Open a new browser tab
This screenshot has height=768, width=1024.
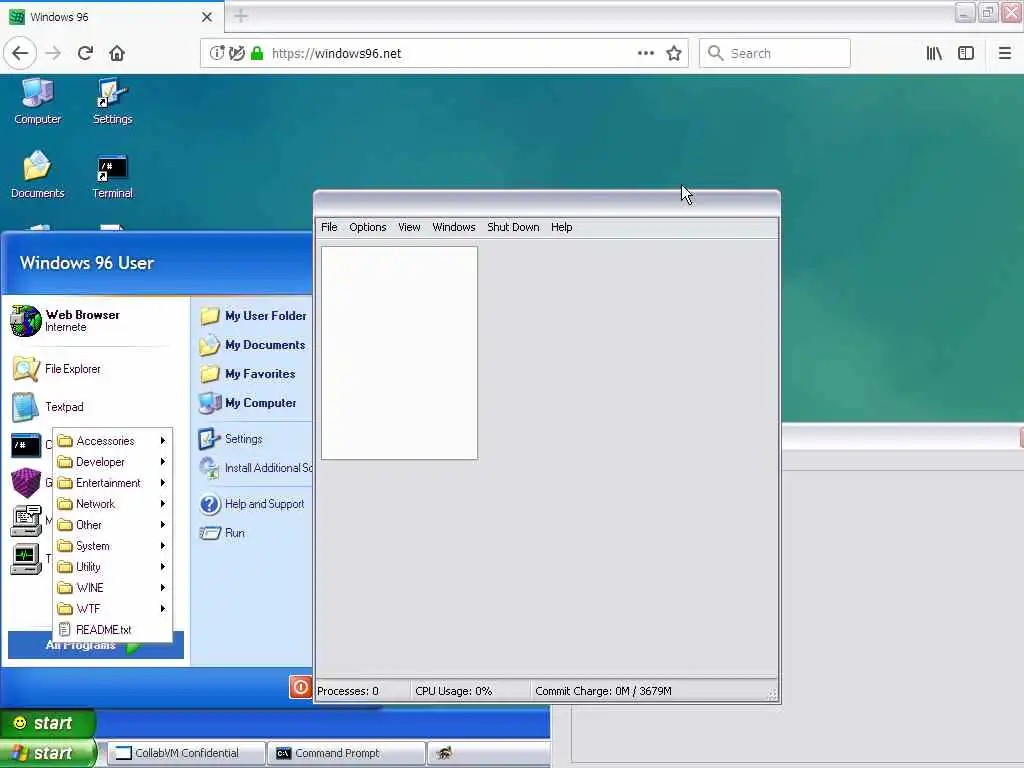pyautogui.click(x=241, y=16)
